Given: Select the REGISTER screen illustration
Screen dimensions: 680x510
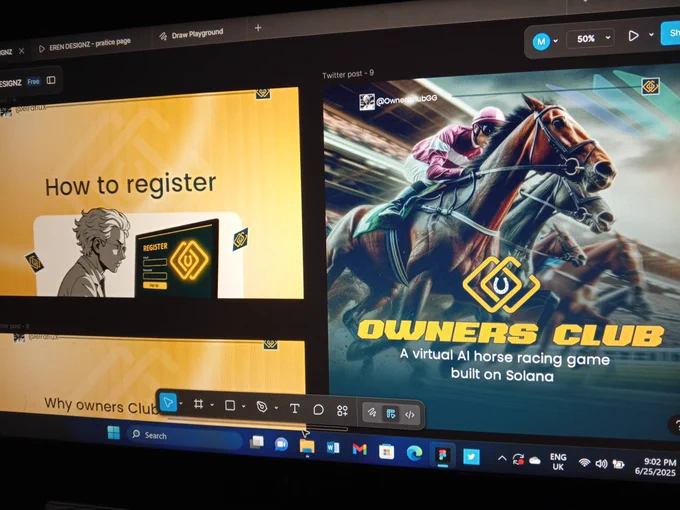Looking at the screenshot, I should click(x=177, y=260).
